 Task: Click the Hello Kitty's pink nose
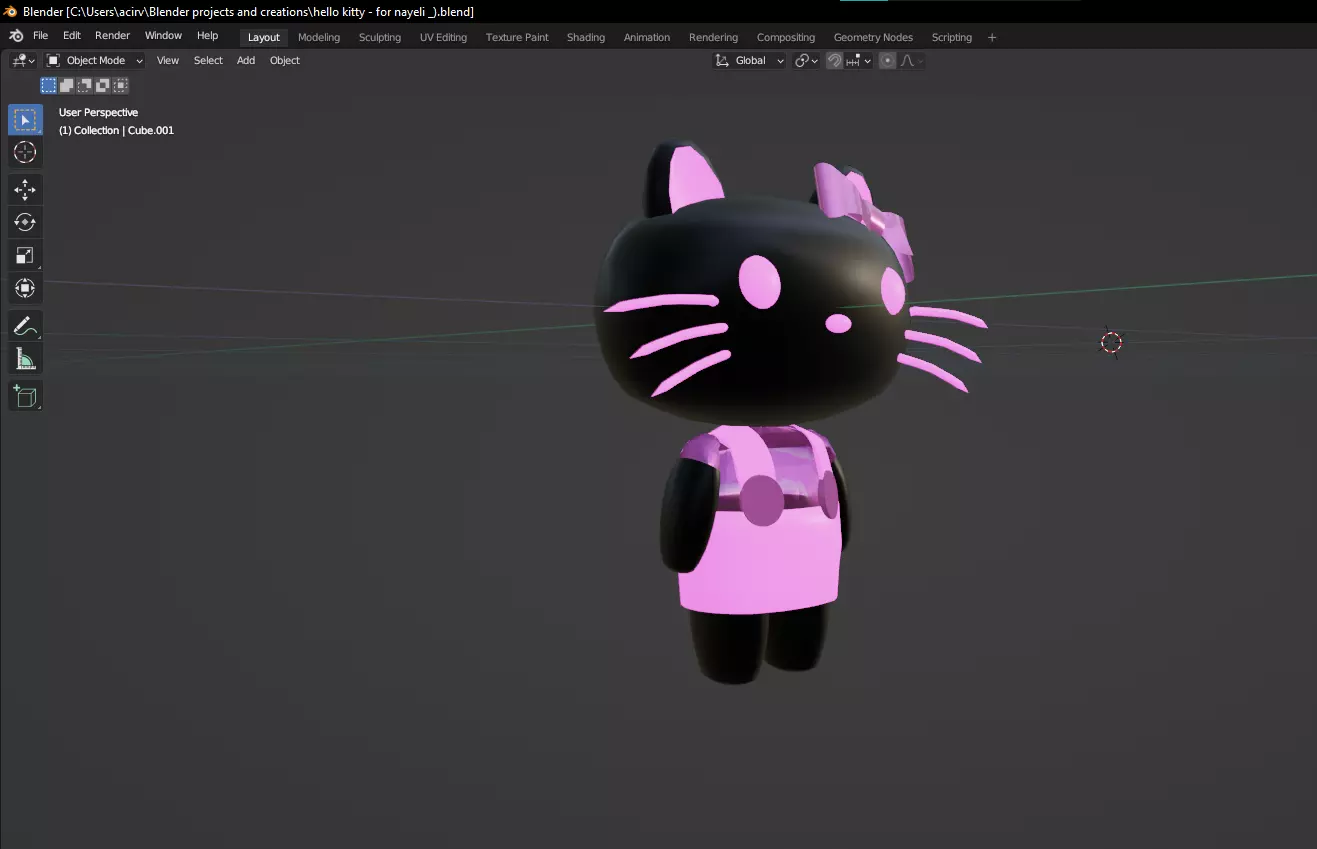pyautogui.click(x=838, y=323)
